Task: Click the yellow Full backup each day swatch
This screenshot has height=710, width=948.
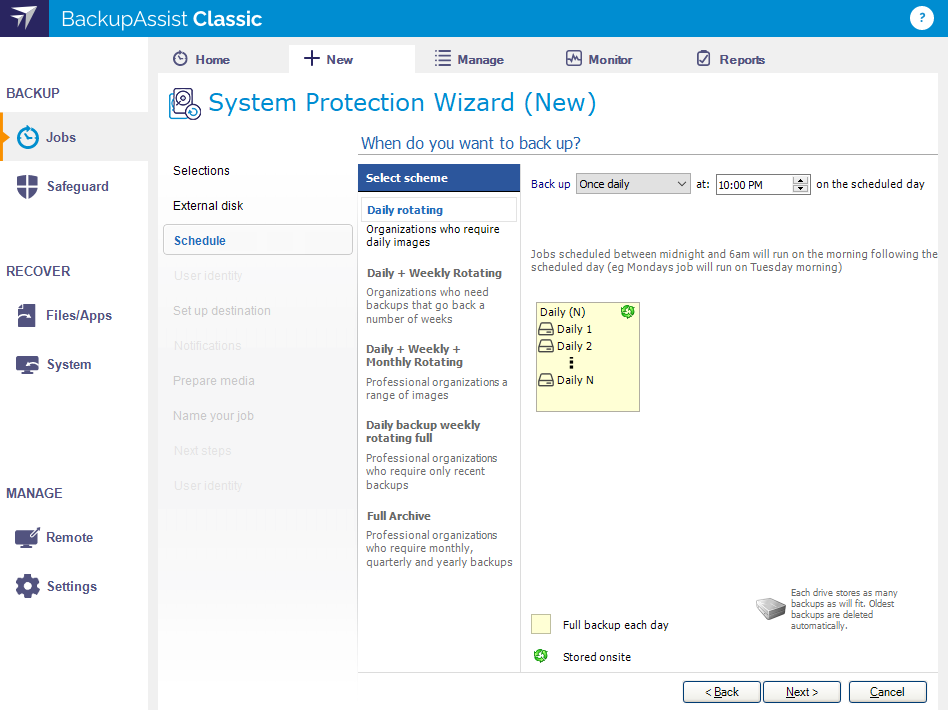Action: click(541, 624)
